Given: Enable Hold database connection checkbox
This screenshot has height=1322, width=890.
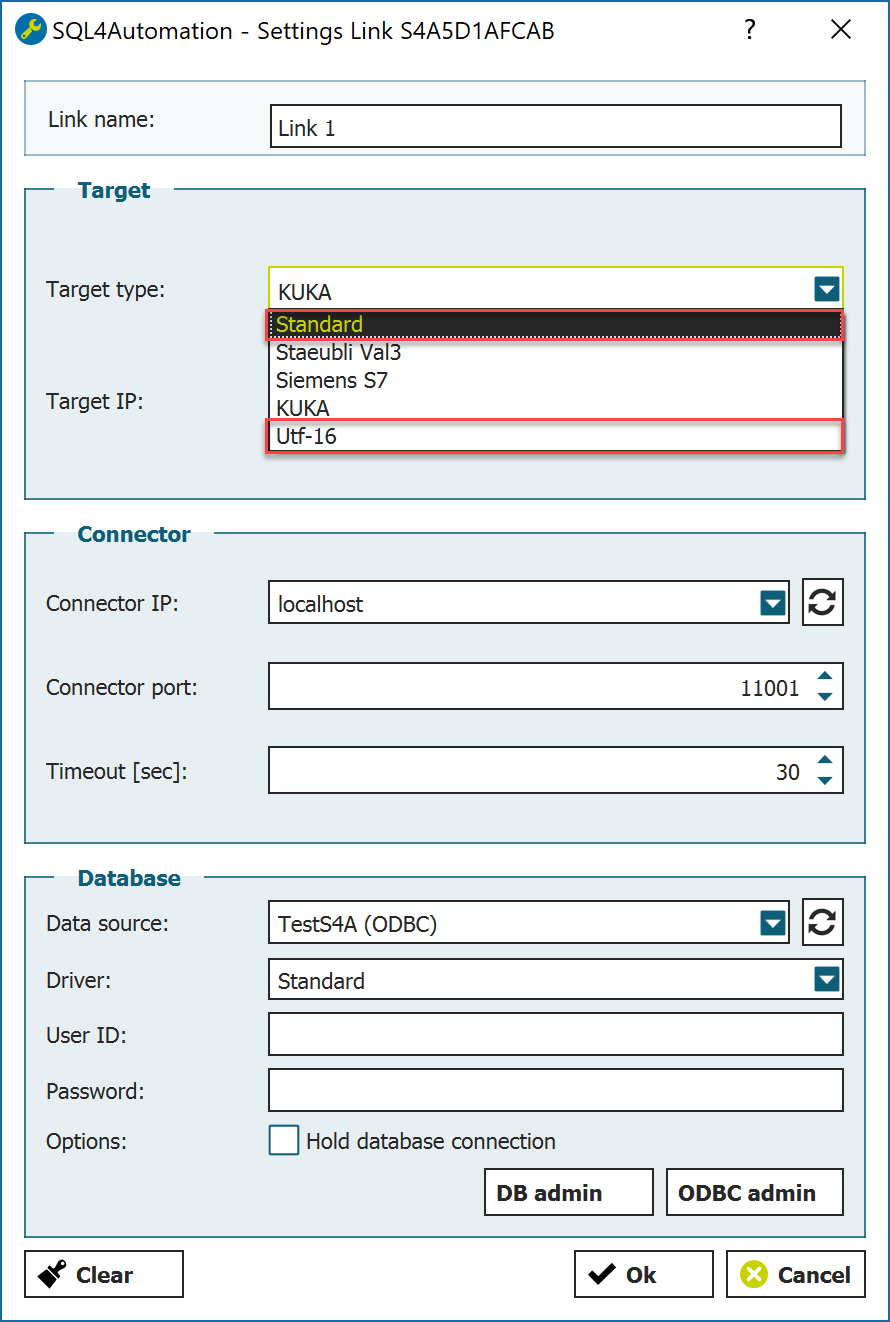Looking at the screenshot, I should pyautogui.click(x=284, y=1140).
